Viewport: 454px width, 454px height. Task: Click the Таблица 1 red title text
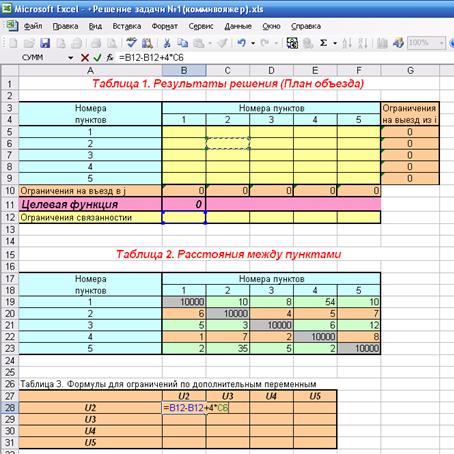pyautogui.click(x=228, y=83)
